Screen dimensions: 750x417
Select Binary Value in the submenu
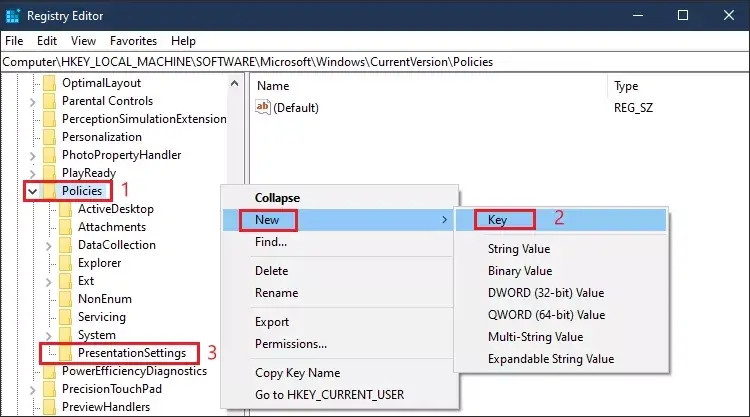[561, 271]
